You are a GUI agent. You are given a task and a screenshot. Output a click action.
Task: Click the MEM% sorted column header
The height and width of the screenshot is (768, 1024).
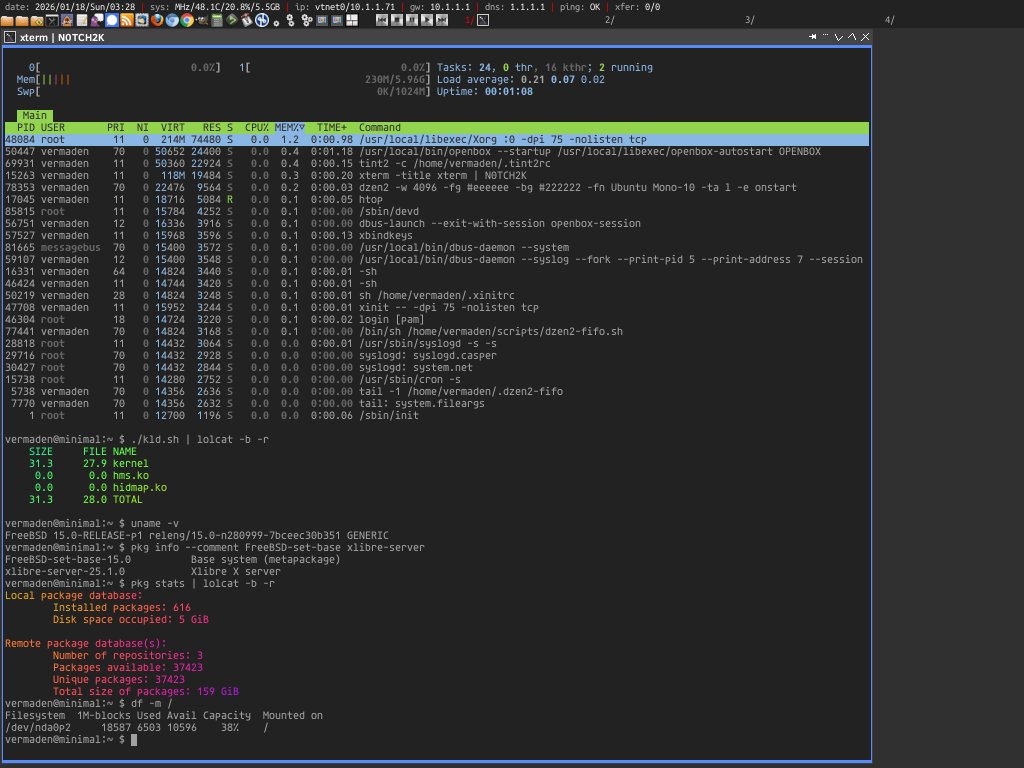(289, 127)
